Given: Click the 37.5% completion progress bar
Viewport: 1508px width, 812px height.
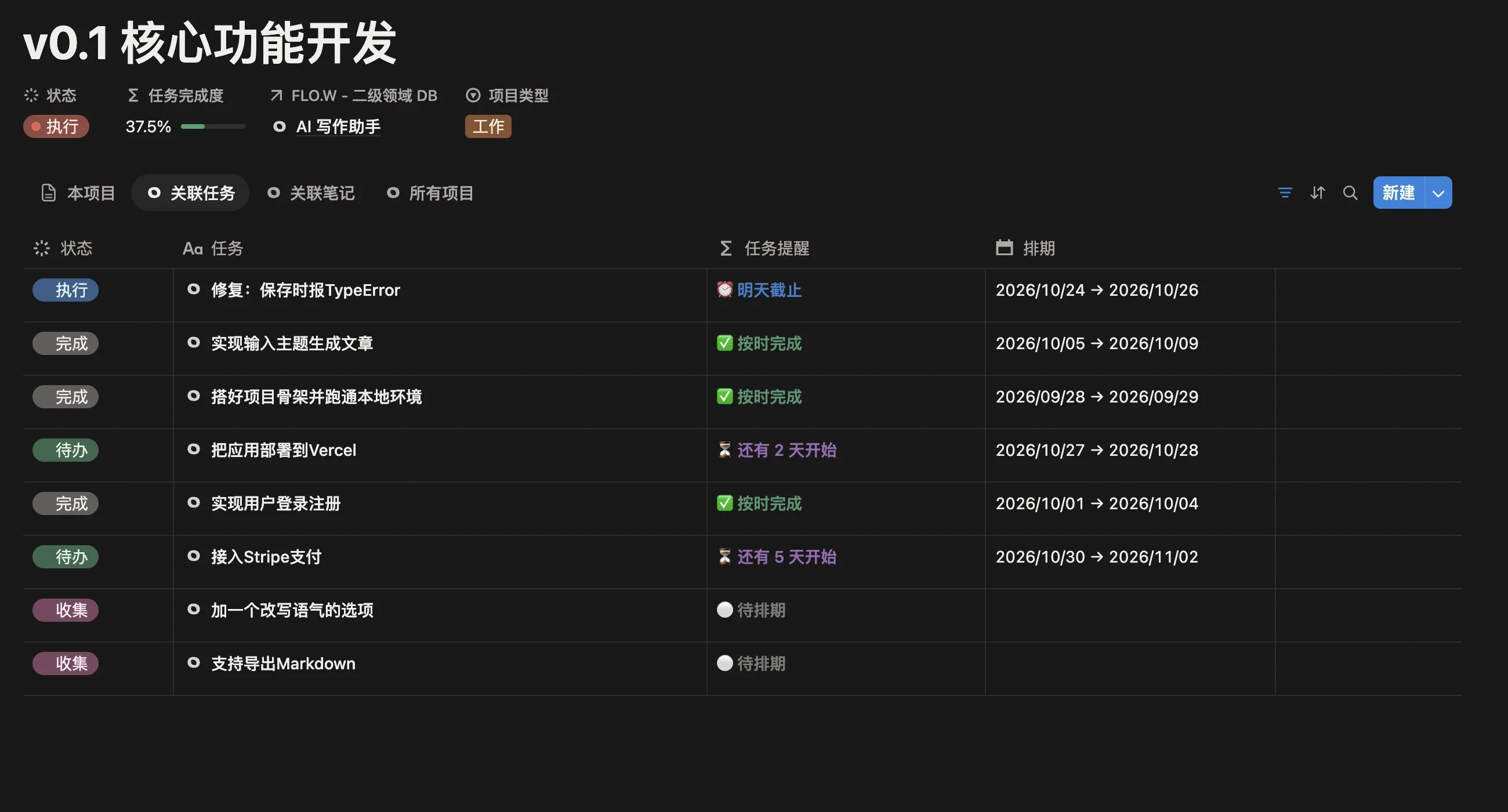Looking at the screenshot, I should coord(212,126).
